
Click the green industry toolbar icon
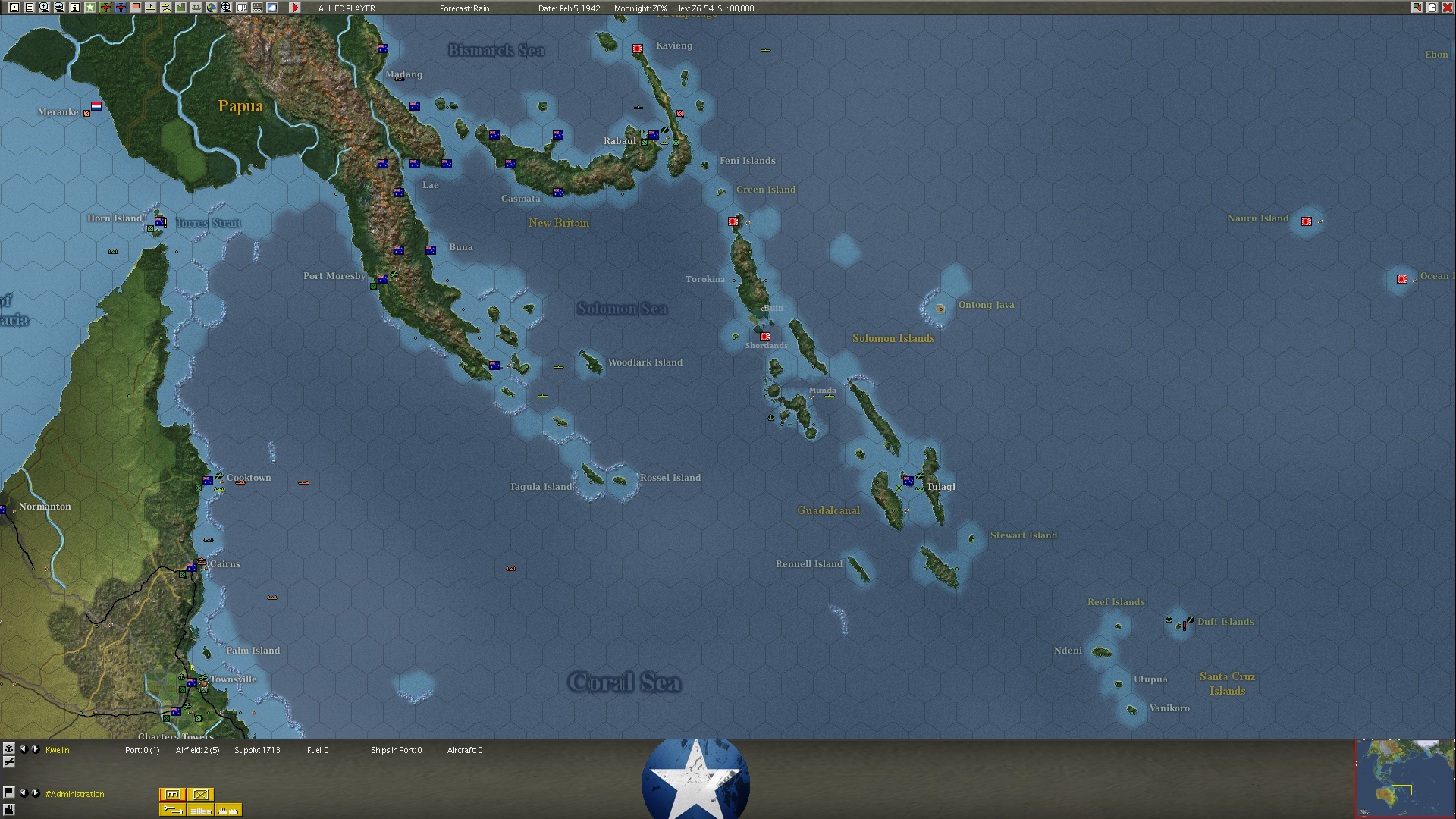coord(181,8)
